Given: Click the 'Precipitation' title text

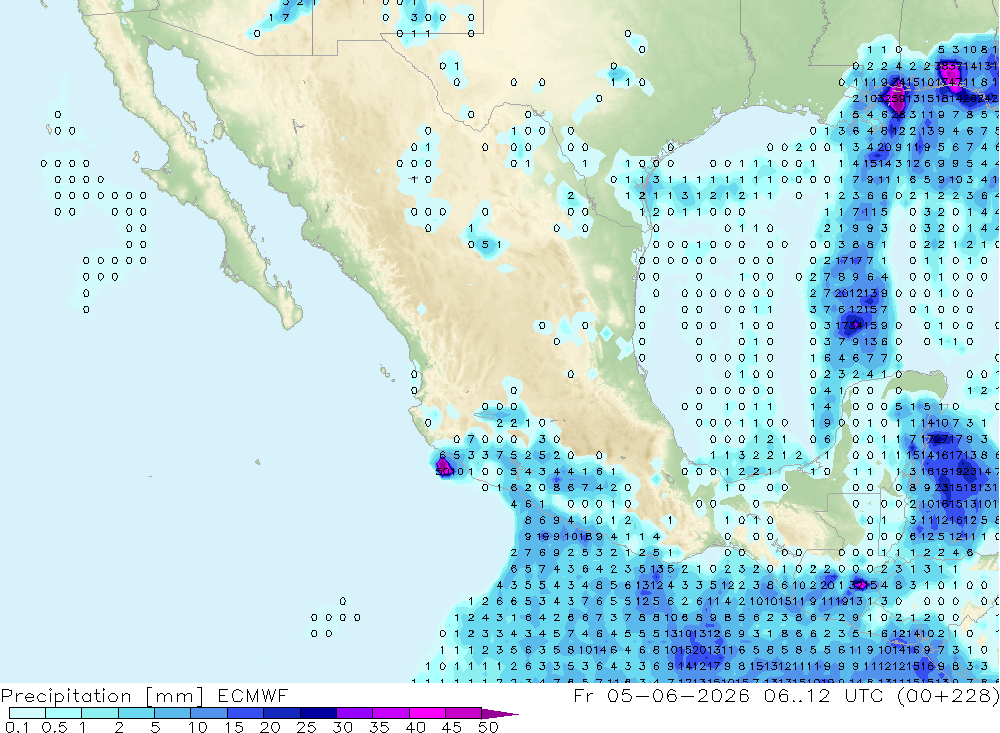Looking at the screenshot, I should [66, 696].
